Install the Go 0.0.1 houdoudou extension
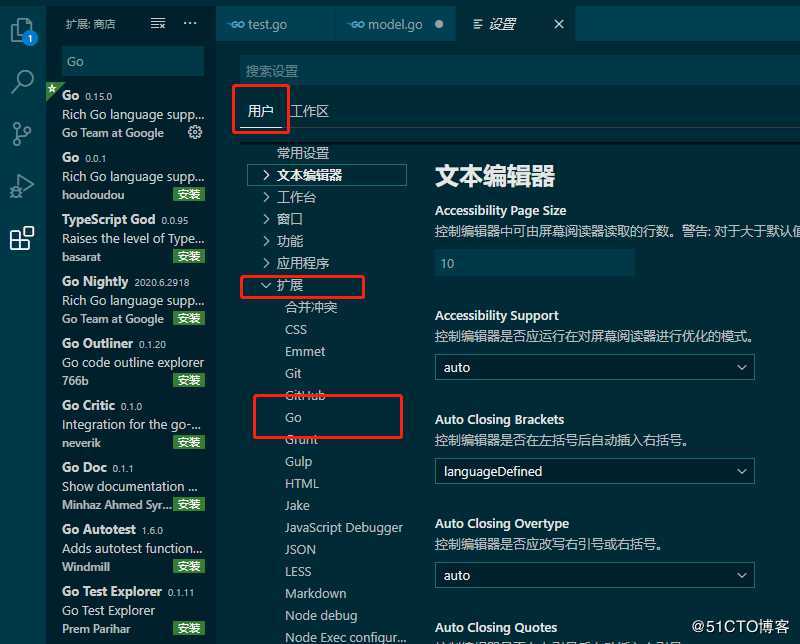800x644 pixels. [189, 194]
